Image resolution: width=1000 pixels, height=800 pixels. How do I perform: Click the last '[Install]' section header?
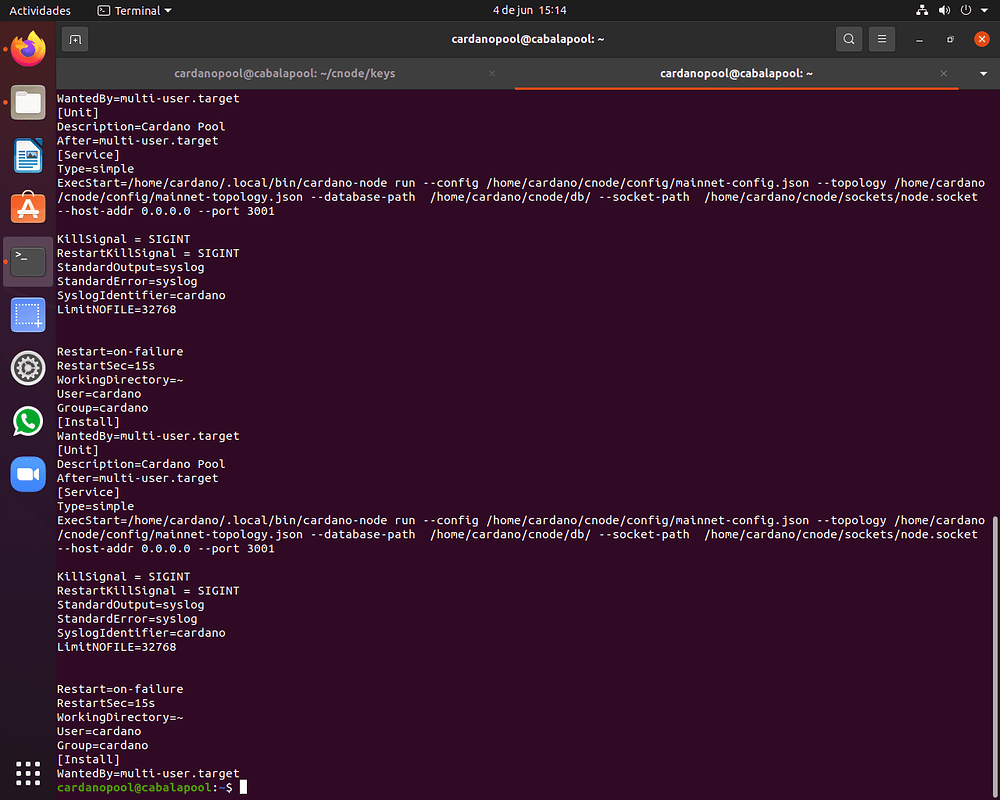(x=88, y=759)
